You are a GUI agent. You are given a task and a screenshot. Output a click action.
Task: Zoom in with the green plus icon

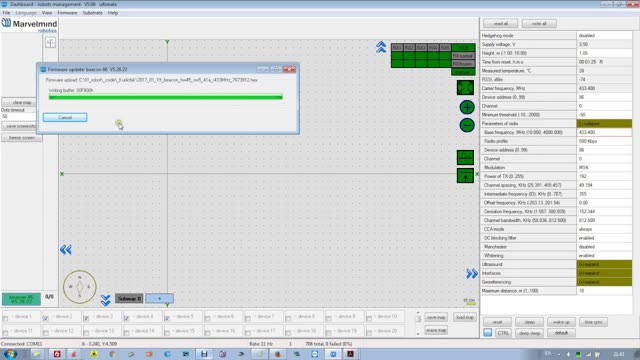coord(467,107)
